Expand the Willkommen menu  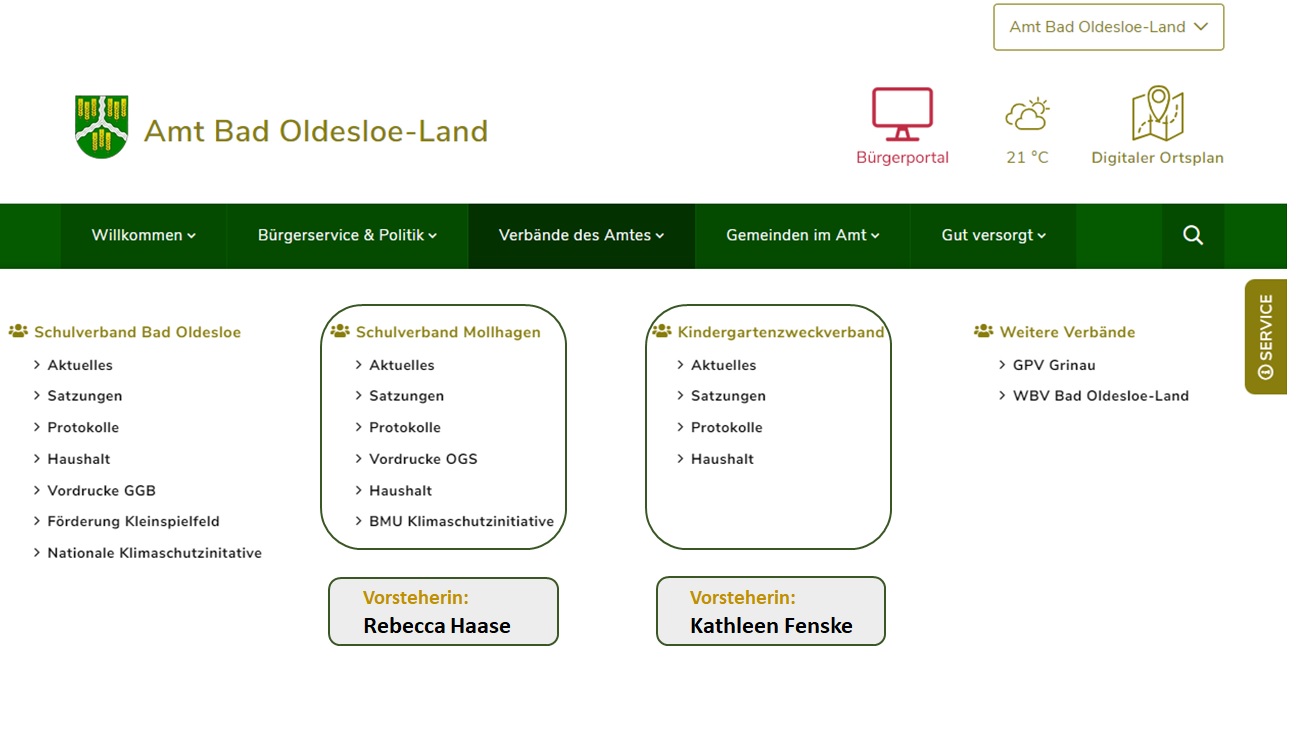[x=143, y=235]
